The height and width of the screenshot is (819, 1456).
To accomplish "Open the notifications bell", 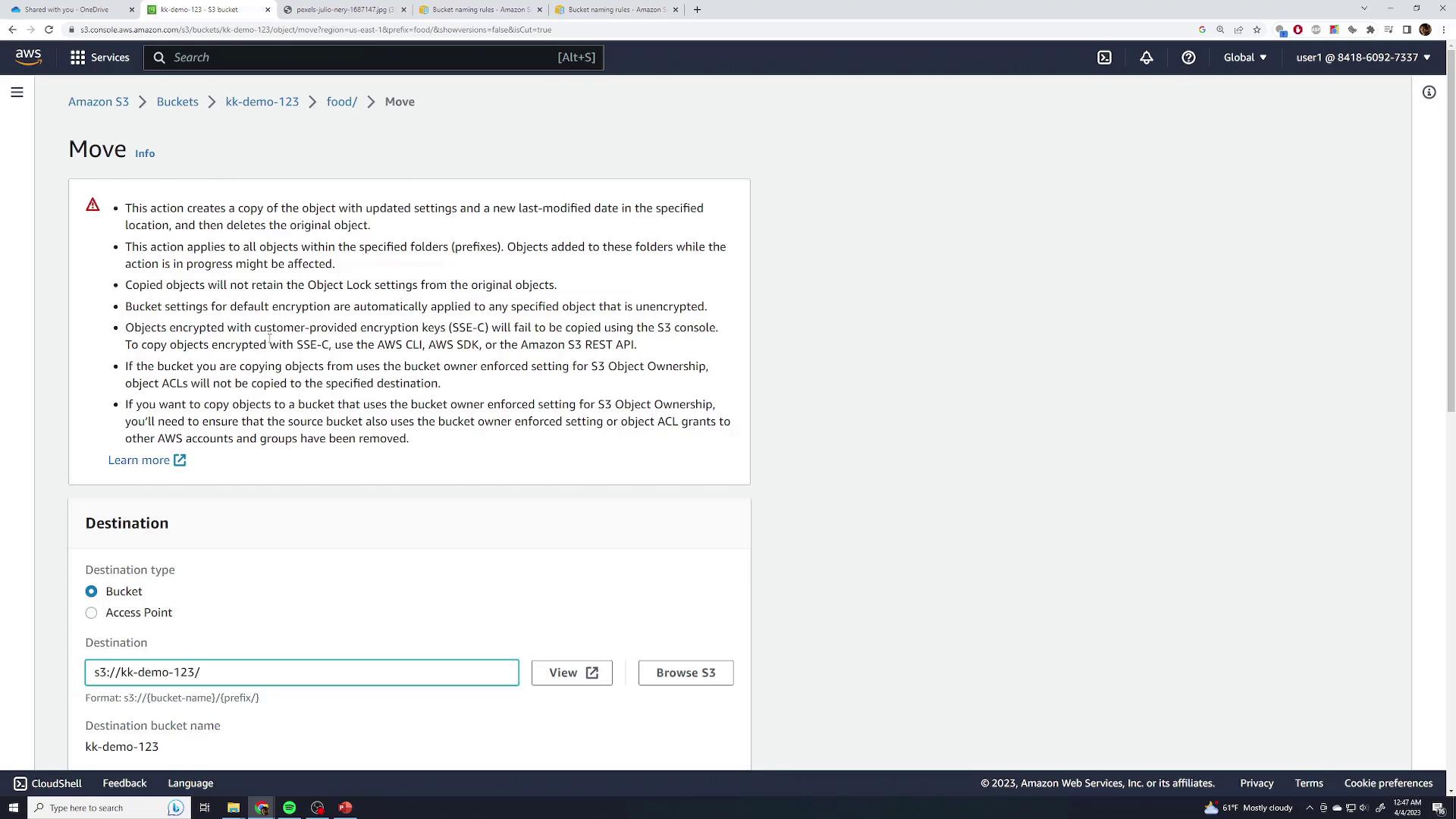I will [1146, 58].
